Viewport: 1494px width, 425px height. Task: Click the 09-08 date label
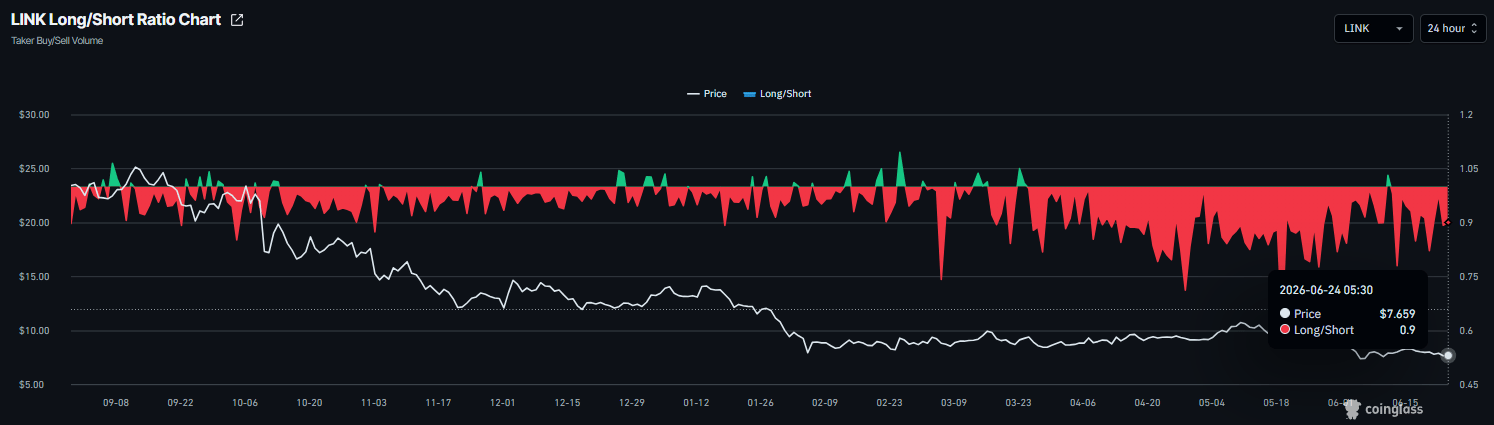[116, 403]
